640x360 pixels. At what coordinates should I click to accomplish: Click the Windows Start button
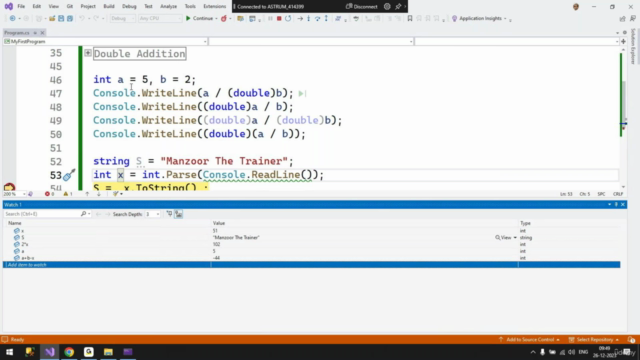pyautogui.click(x=9, y=352)
